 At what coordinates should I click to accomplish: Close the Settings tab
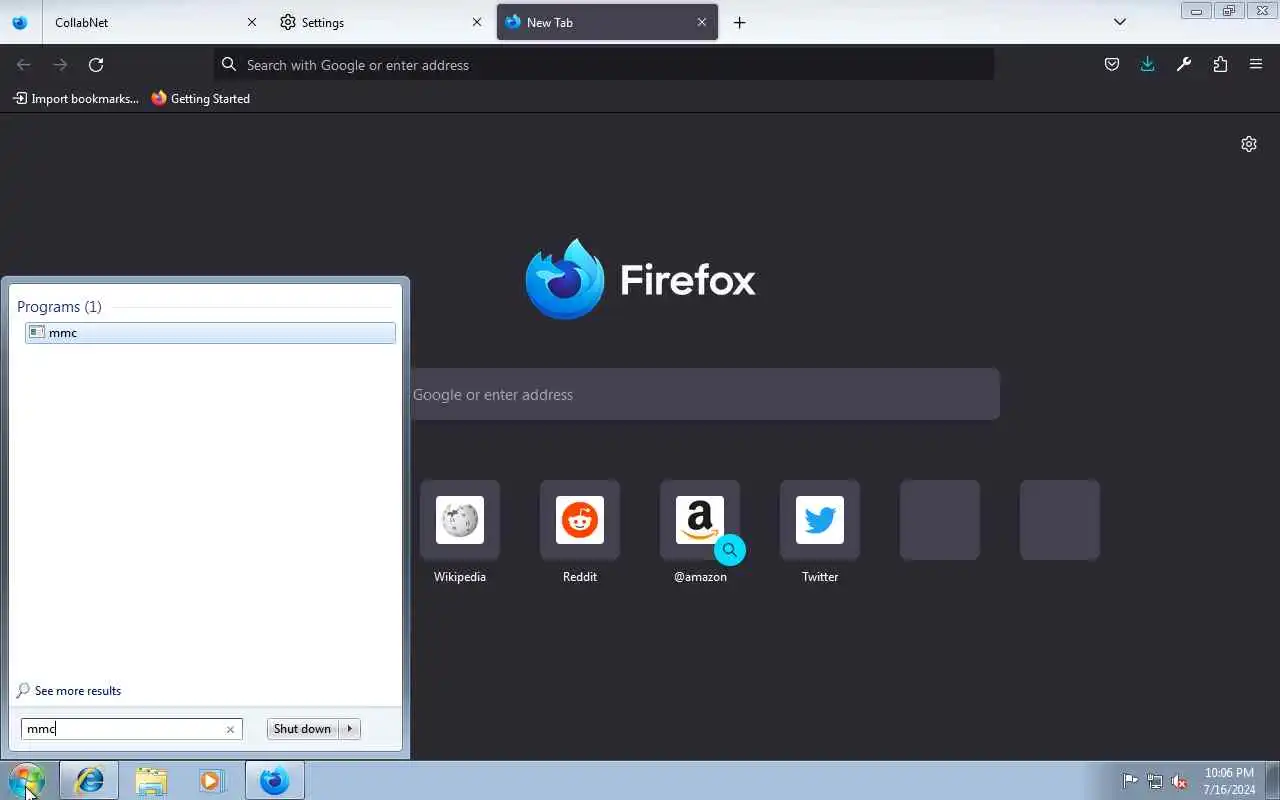[477, 22]
